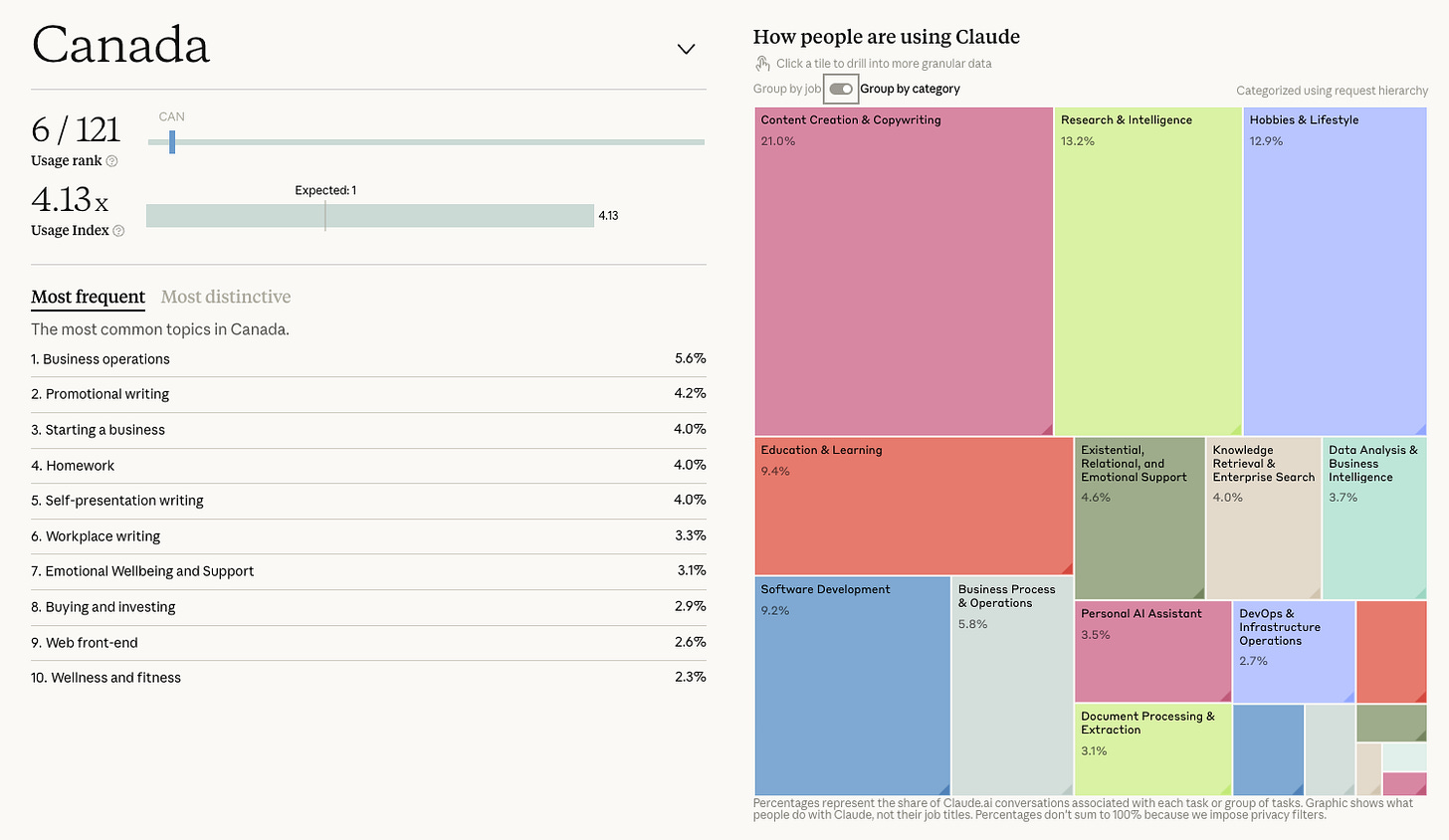The image size is (1449, 840).
Task: Open the Canada country dropdown chevron
Action: [x=686, y=49]
